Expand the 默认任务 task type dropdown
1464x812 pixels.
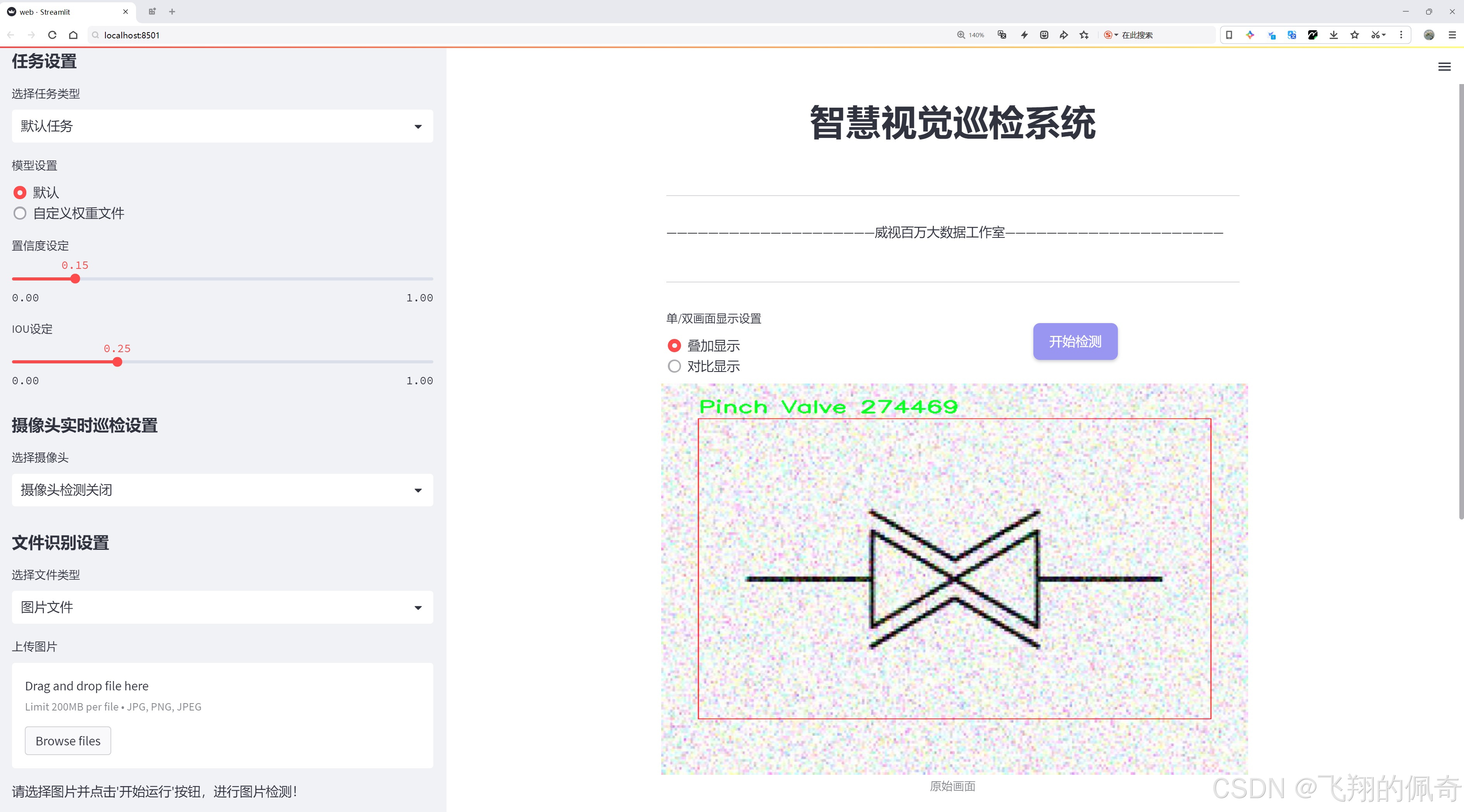(x=222, y=126)
